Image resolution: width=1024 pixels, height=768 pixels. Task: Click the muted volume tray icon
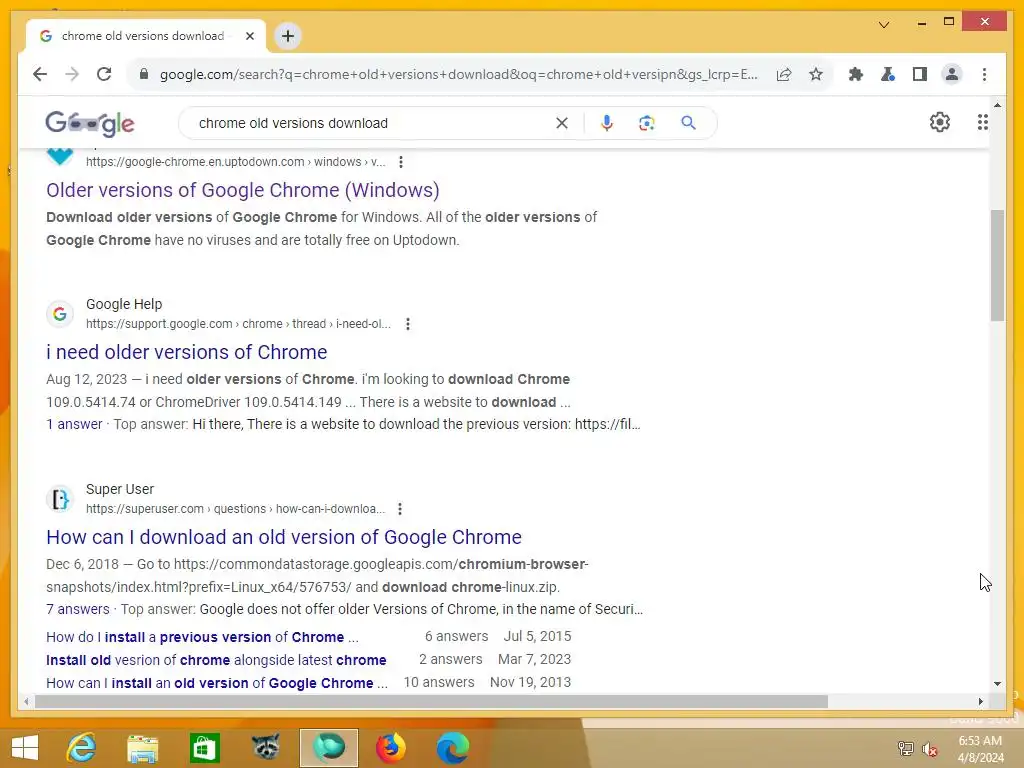(929, 749)
